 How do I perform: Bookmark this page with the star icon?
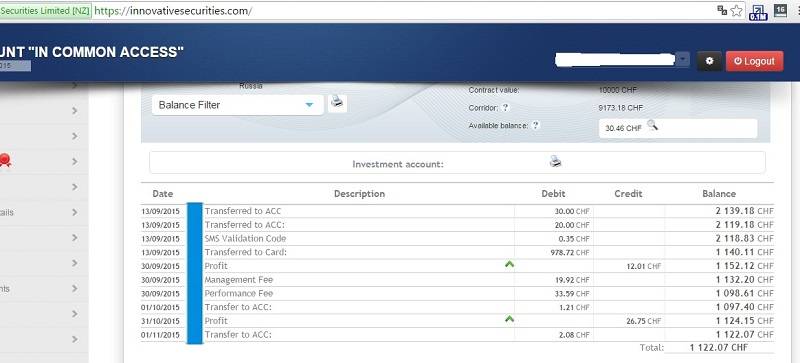pyautogui.click(x=736, y=11)
